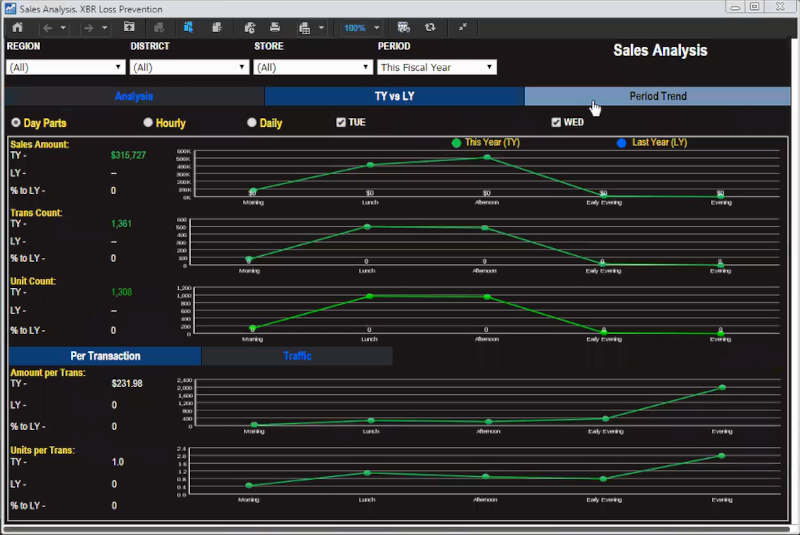
Task: Click the Sales Amount TY value $315,727
Action: point(128,155)
